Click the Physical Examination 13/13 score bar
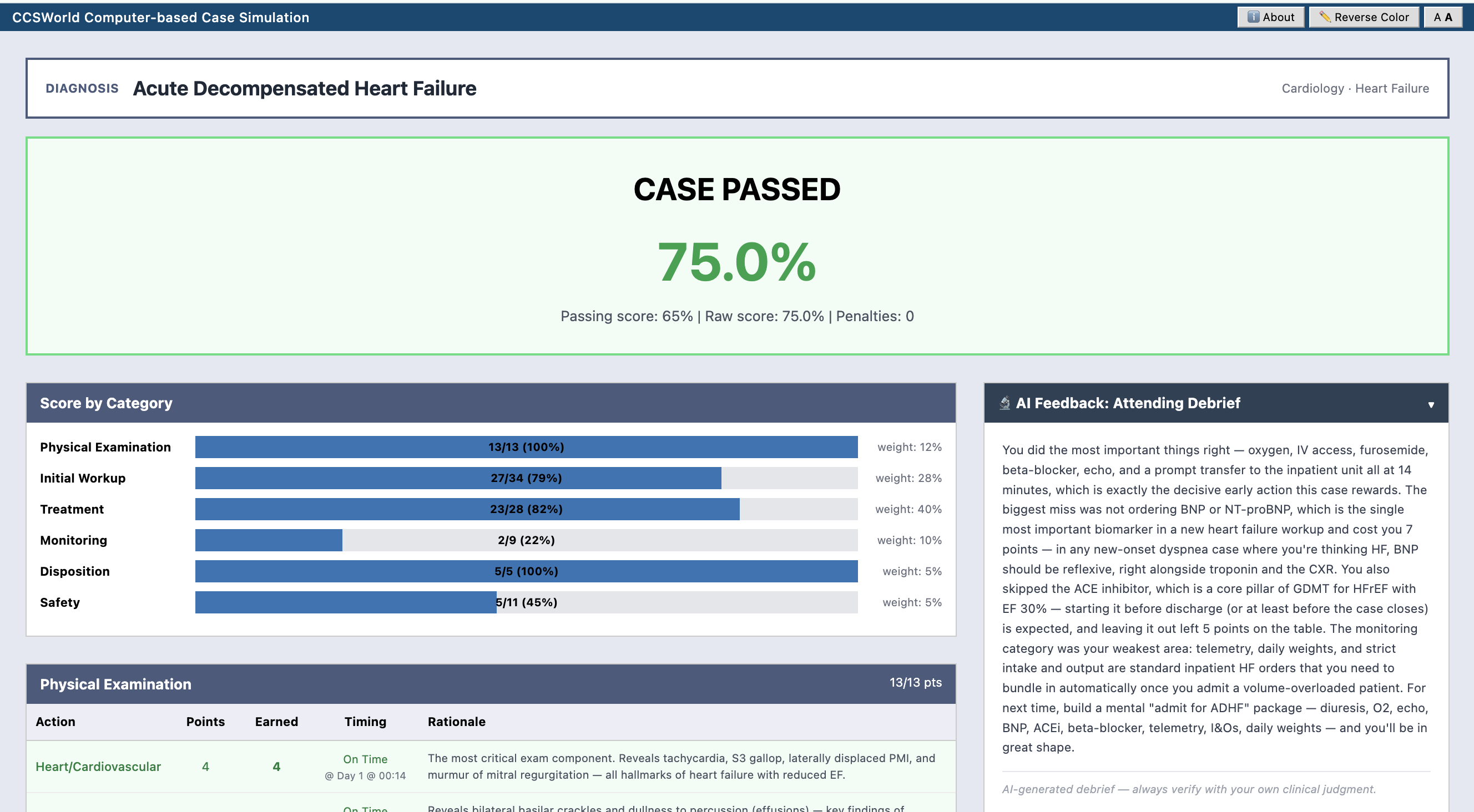 pos(526,447)
